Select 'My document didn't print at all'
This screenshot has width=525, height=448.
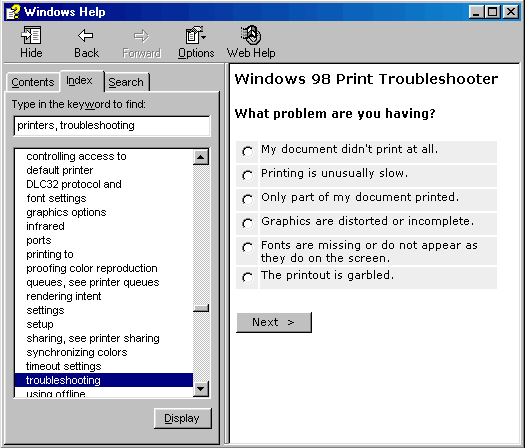[248, 152]
